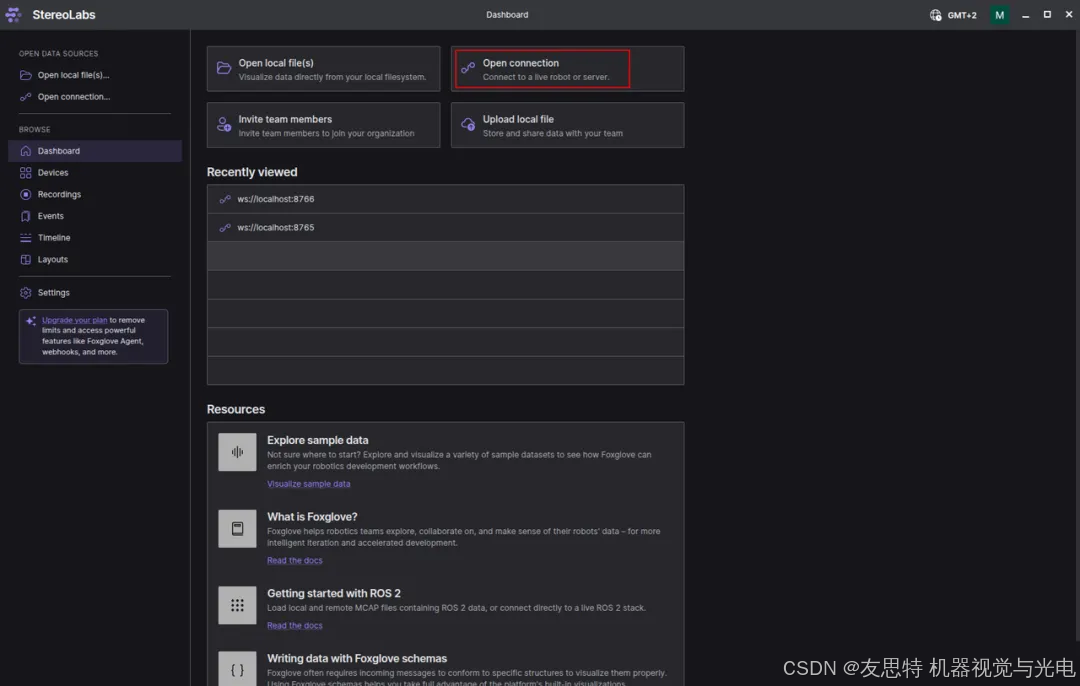1080x686 pixels.
Task: Click link icon on Open connection card
Action: point(468,68)
